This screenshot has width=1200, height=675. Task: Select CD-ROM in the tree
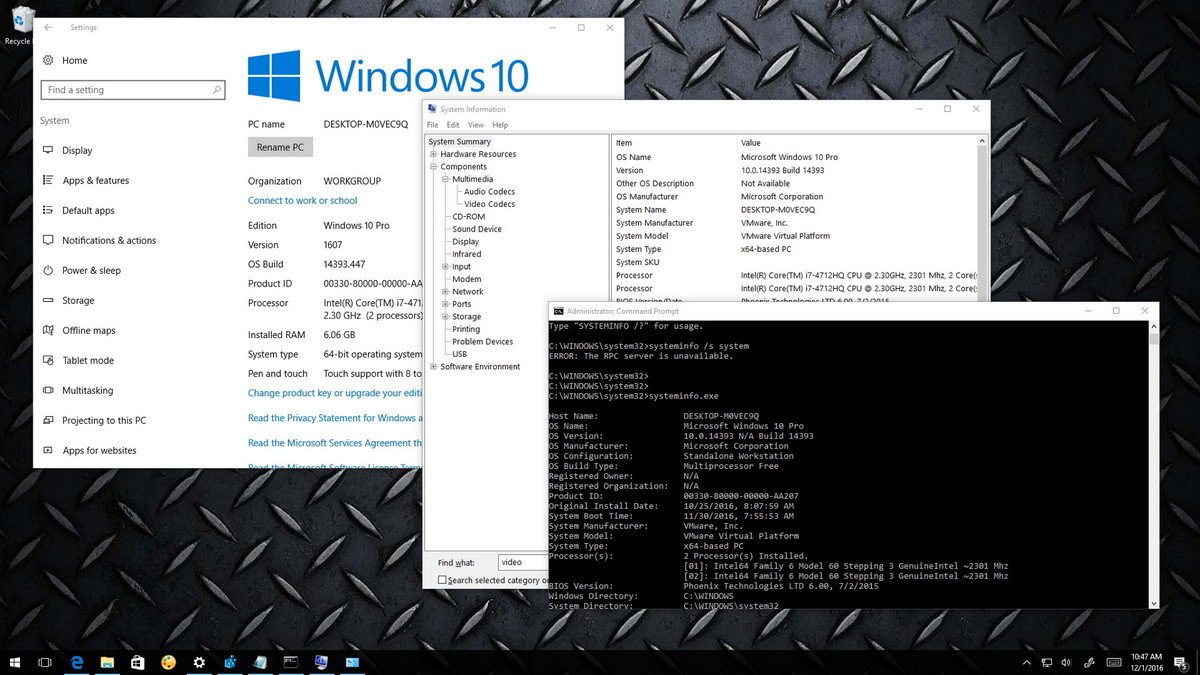click(x=468, y=217)
